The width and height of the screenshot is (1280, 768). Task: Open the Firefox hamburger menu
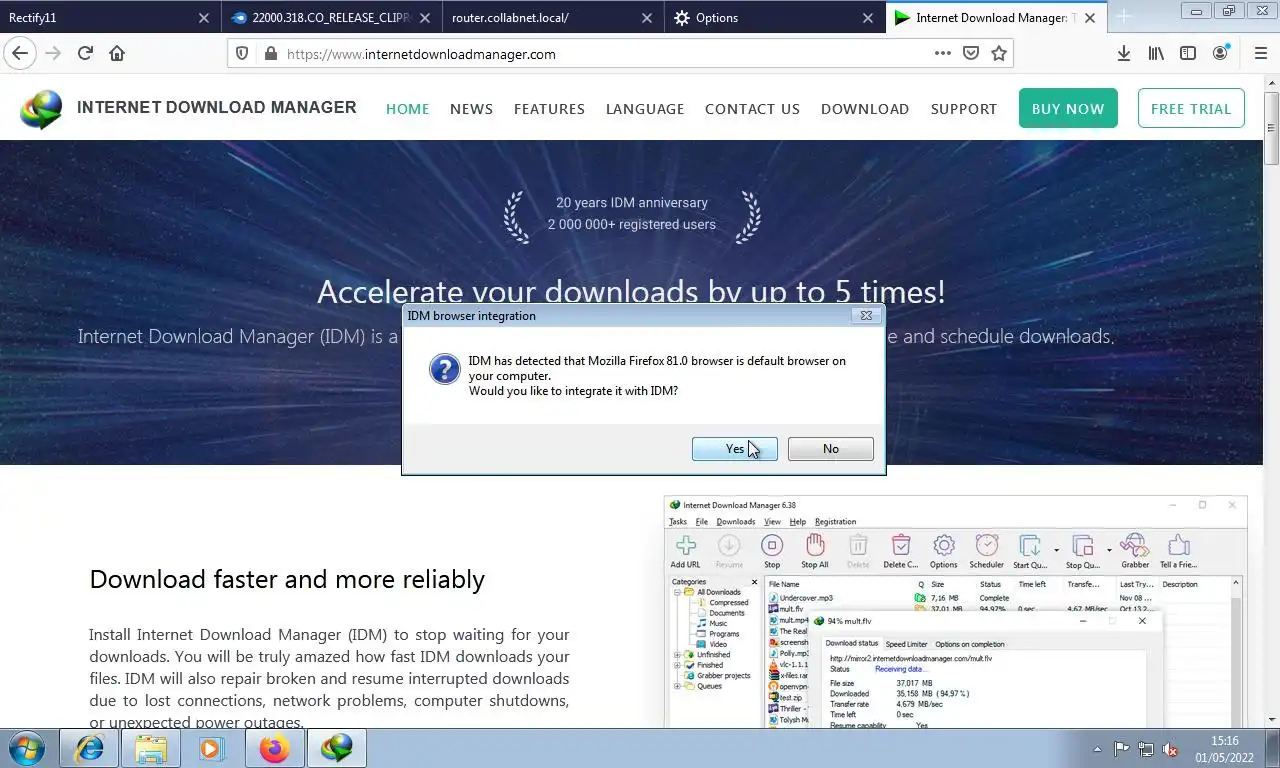point(1260,54)
